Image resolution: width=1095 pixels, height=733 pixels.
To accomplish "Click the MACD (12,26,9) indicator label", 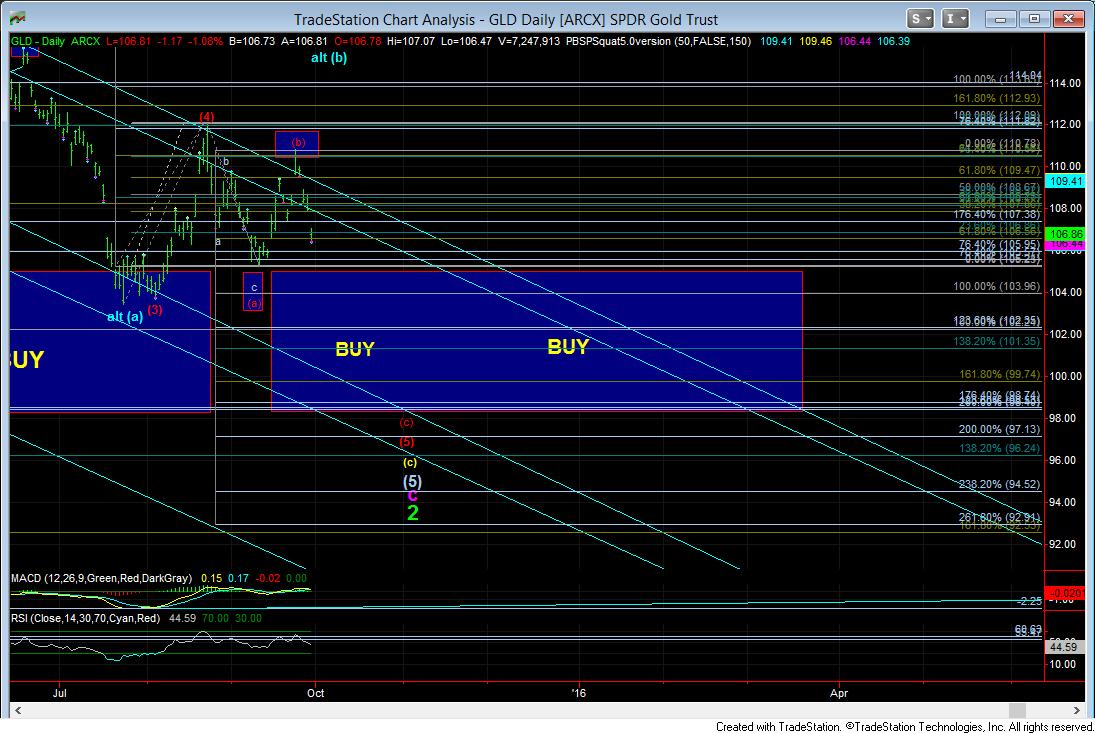I will point(101,578).
